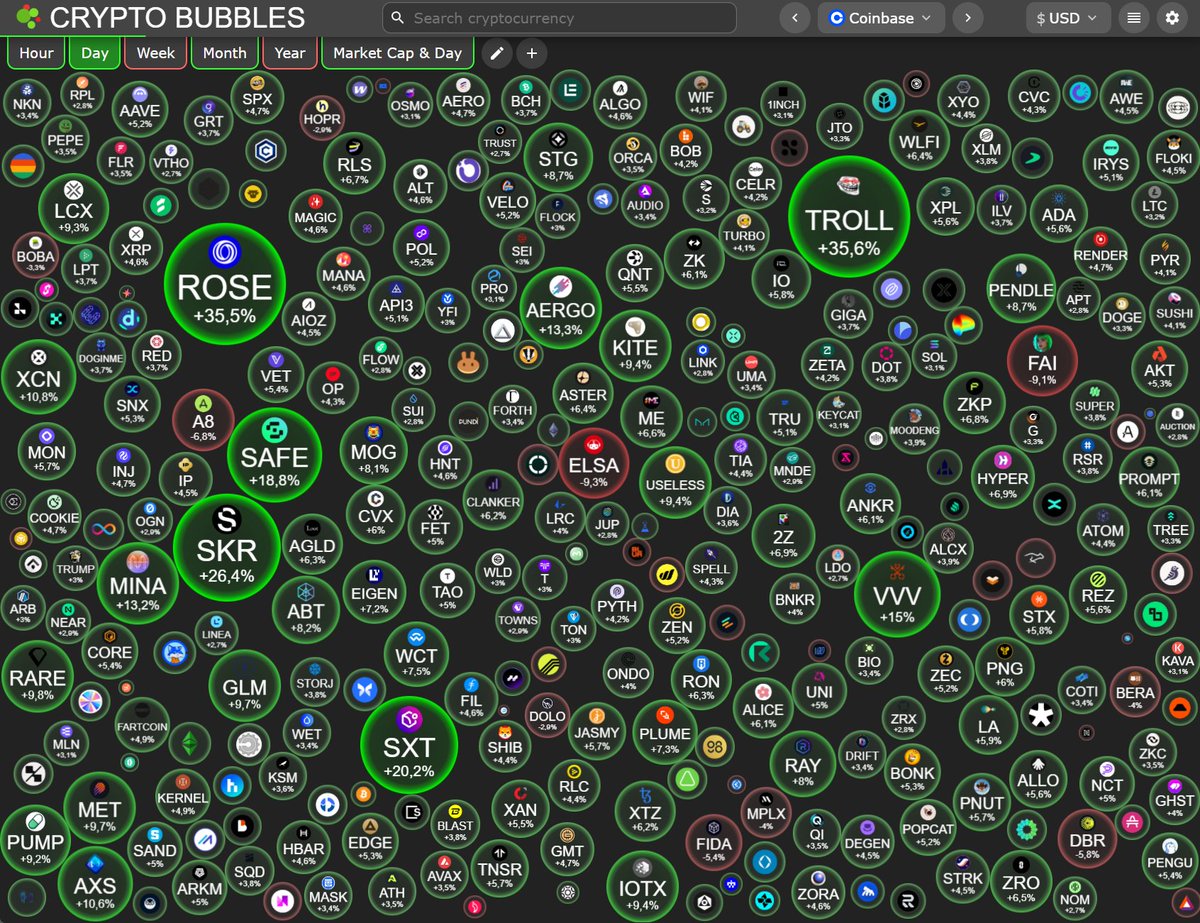Screen dimensions: 1200x923
Task: Click the search cryptocurrency field
Action: pos(560,18)
